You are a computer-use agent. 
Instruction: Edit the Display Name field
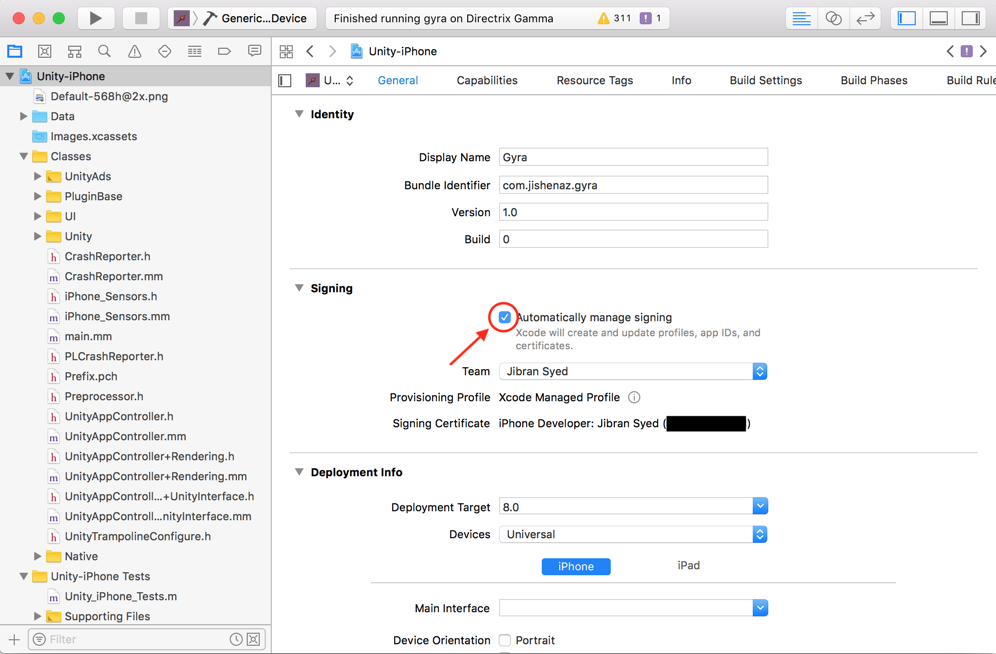(x=633, y=157)
